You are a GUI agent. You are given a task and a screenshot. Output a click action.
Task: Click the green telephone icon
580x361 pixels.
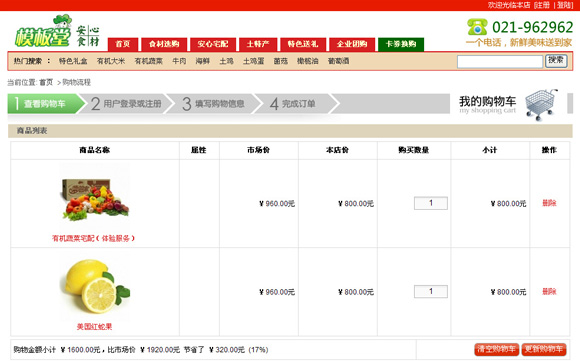tap(477, 27)
